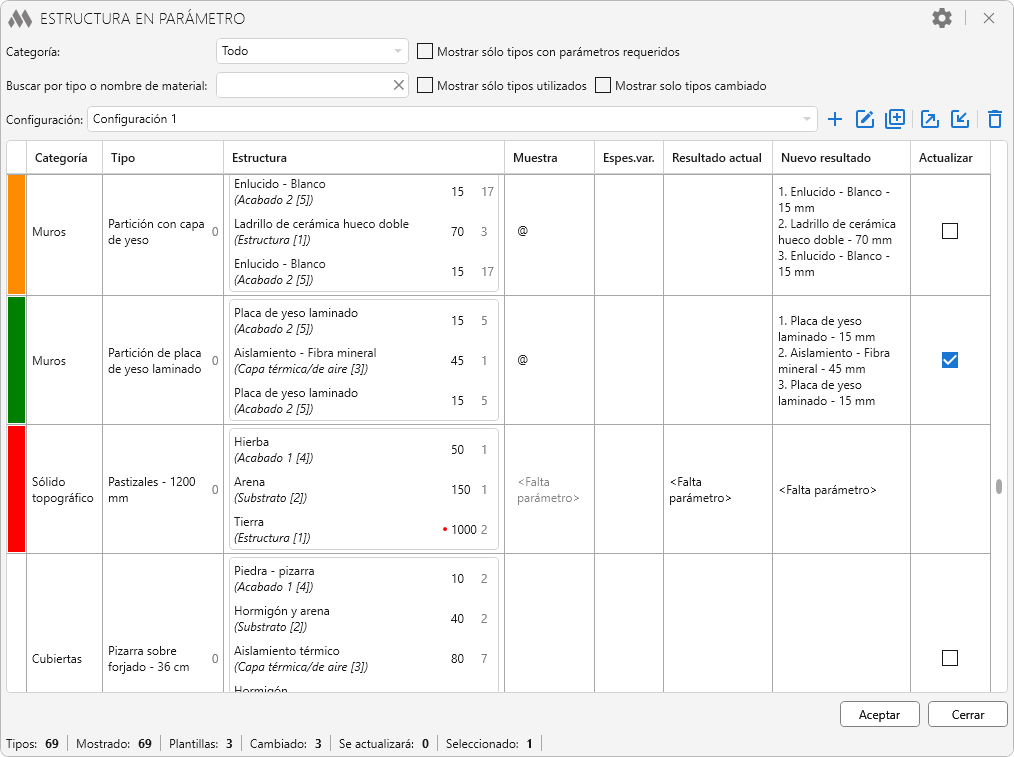This screenshot has height=757, width=1014.
Task: Add a new configuration with plus icon
Action: coord(836,119)
